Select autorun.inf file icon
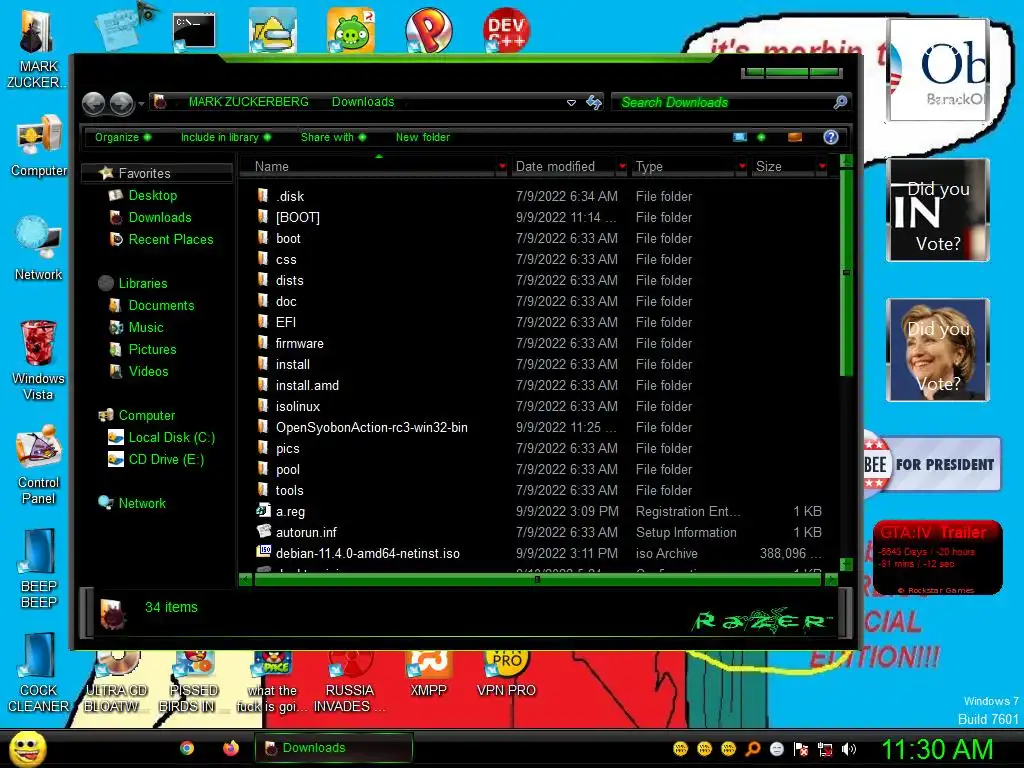The image size is (1024, 768). click(x=263, y=532)
